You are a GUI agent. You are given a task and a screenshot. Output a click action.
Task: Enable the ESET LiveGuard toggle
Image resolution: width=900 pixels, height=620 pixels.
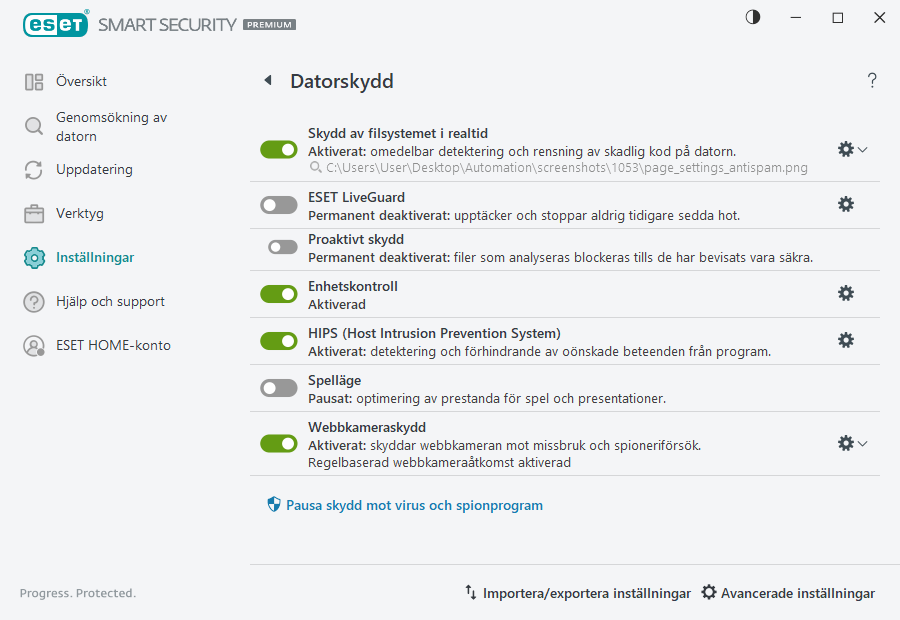(x=278, y=204)
